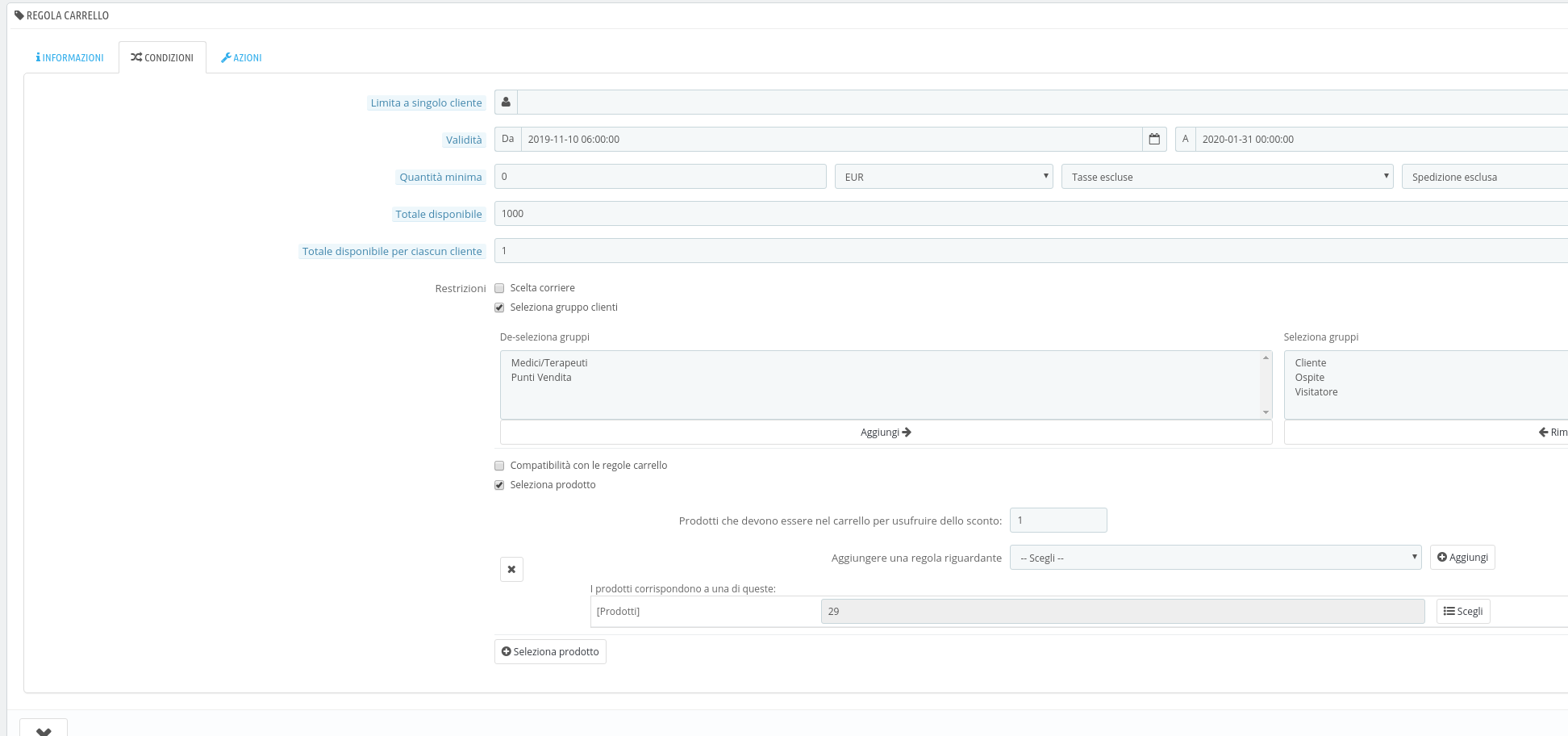Select Medici/Terapeuti in the groups list
1568x736 pixels.
point(550,362)
